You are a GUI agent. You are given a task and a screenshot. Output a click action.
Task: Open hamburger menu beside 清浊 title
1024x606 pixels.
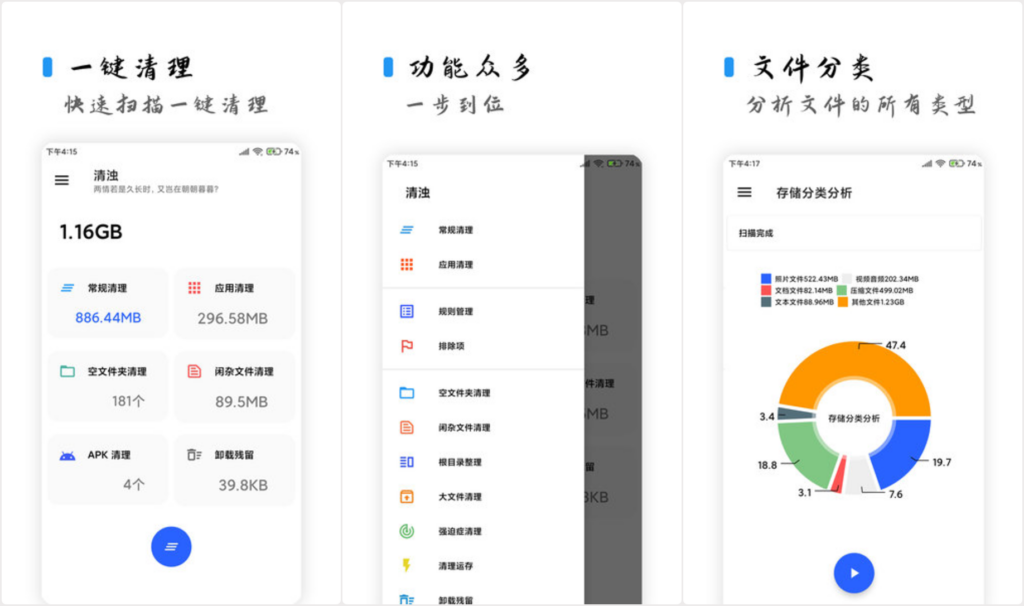(62, 181)
